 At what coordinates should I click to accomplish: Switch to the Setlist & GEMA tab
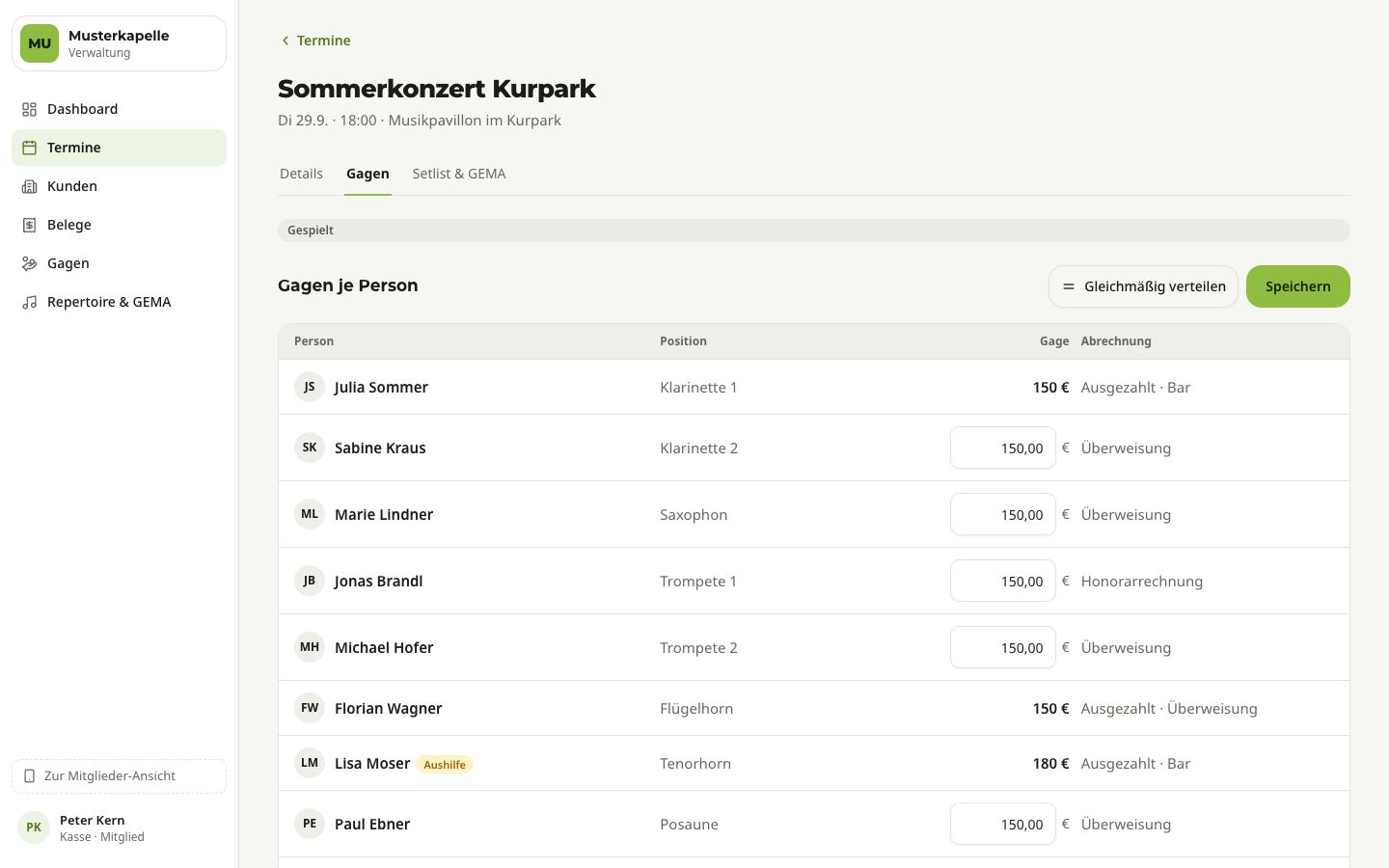[x=459, y=174]
